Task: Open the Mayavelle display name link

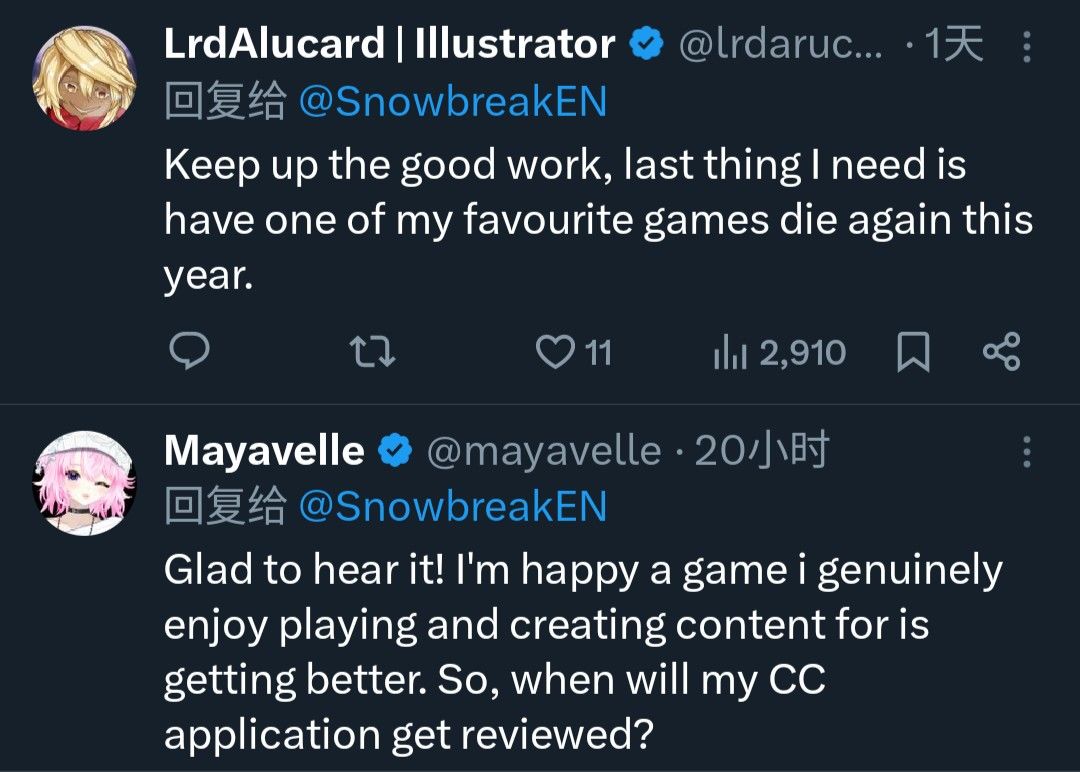Action: tap(264, 451)
